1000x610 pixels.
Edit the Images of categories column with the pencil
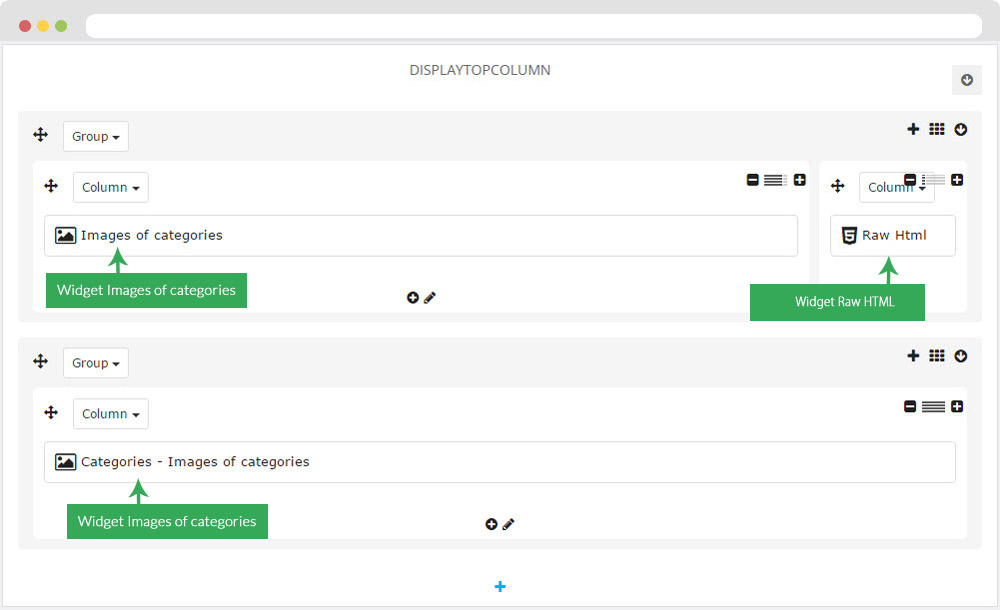click(x=430, y=297)
